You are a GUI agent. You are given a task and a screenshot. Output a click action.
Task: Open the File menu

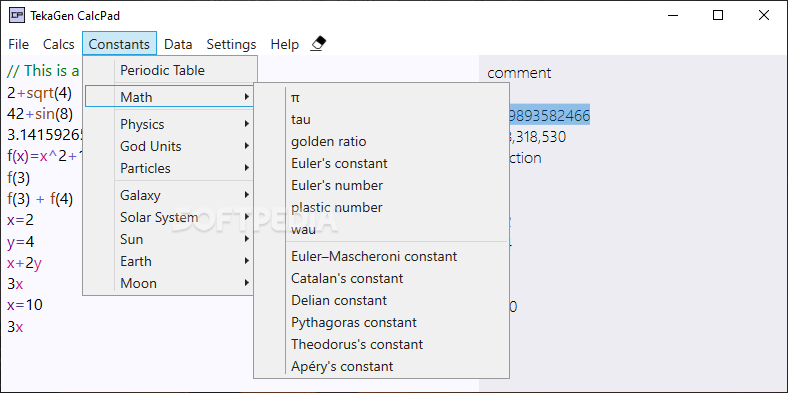coord(19,44)
